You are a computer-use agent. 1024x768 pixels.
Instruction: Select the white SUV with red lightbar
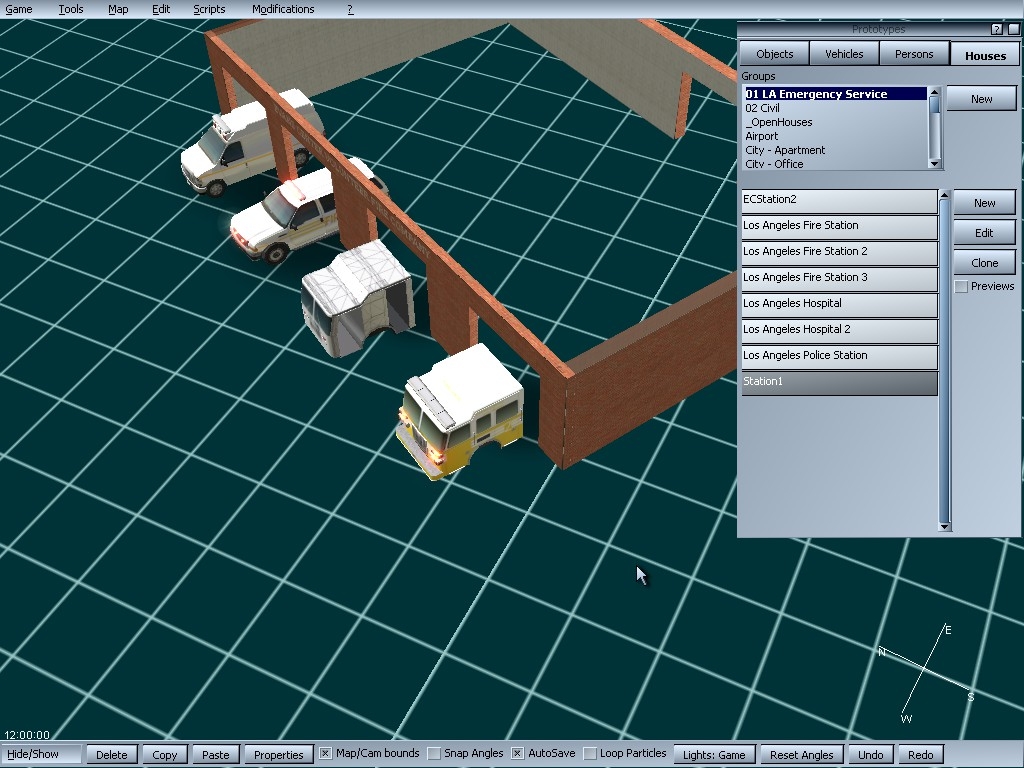pos(294,212)
